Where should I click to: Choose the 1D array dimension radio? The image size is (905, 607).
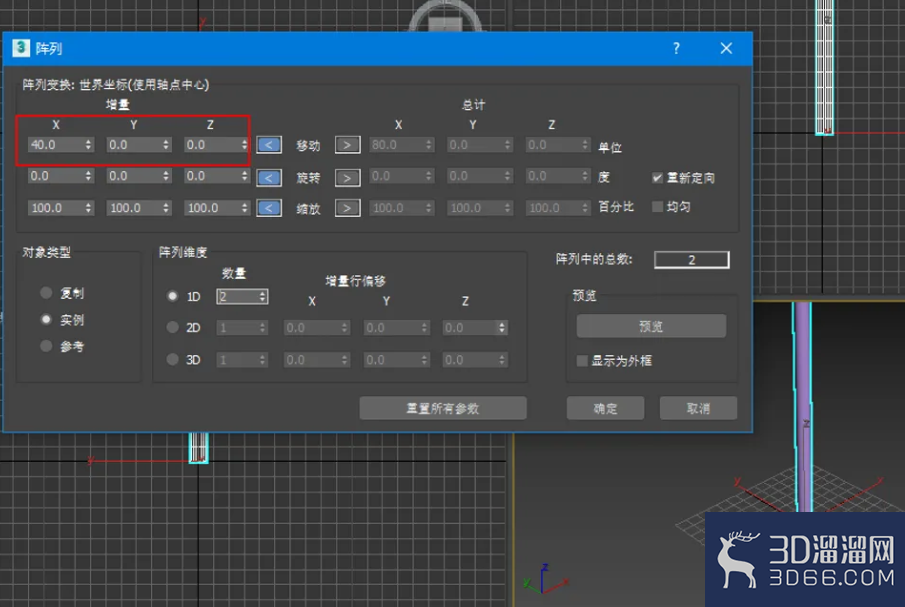coord(172,296)
